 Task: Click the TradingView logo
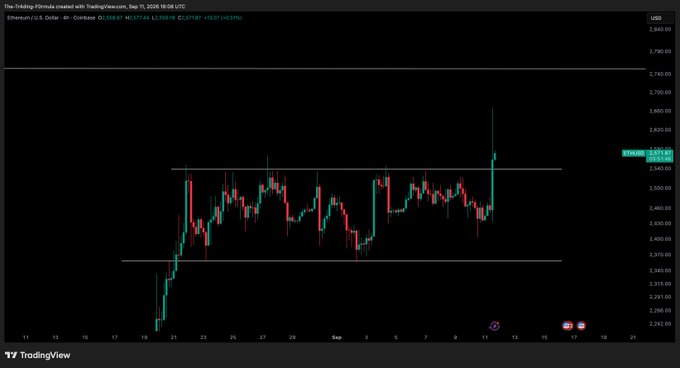[38, 355]
